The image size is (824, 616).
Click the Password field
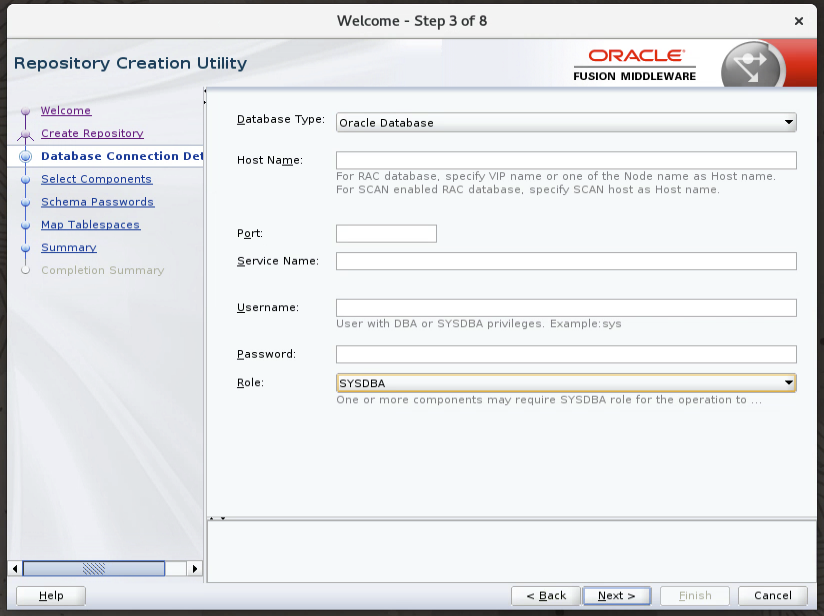click(566, 354)
